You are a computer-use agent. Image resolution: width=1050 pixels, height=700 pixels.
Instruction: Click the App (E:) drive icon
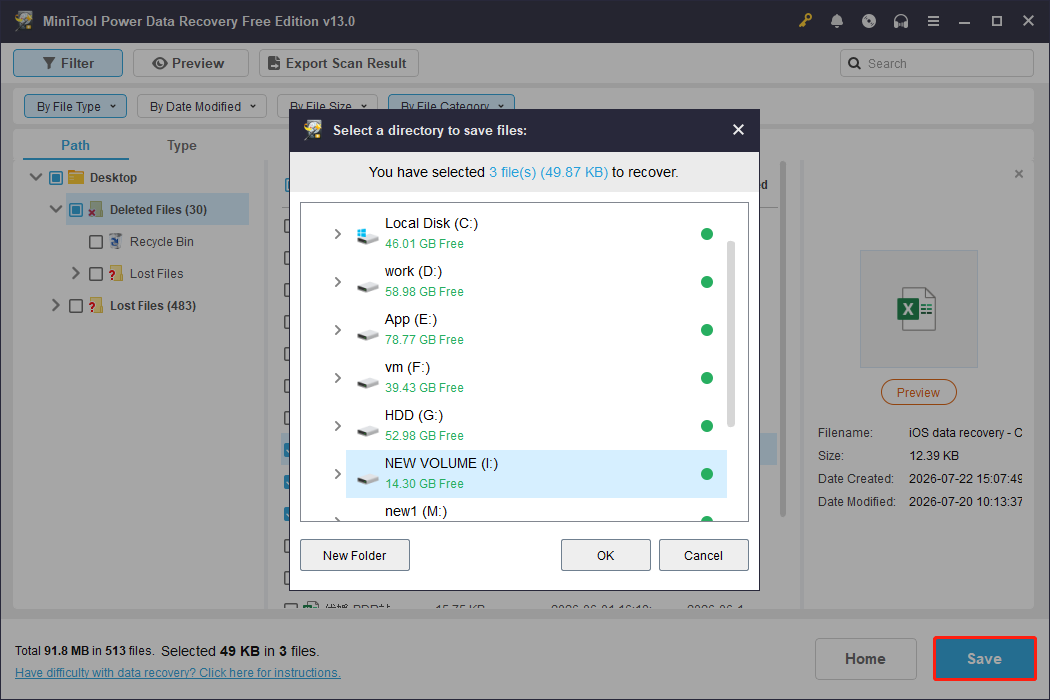(x=367, y=335)
